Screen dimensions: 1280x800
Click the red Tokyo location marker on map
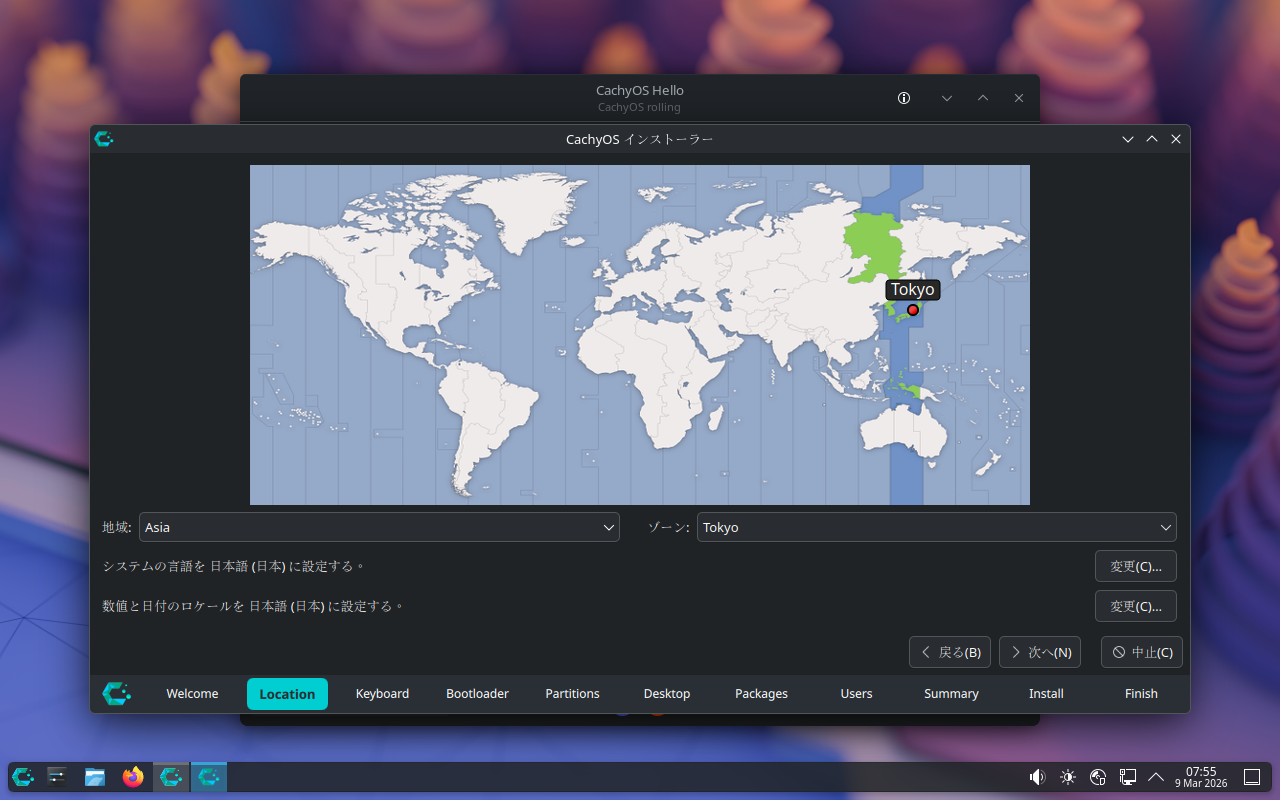(x=913, y=310)
